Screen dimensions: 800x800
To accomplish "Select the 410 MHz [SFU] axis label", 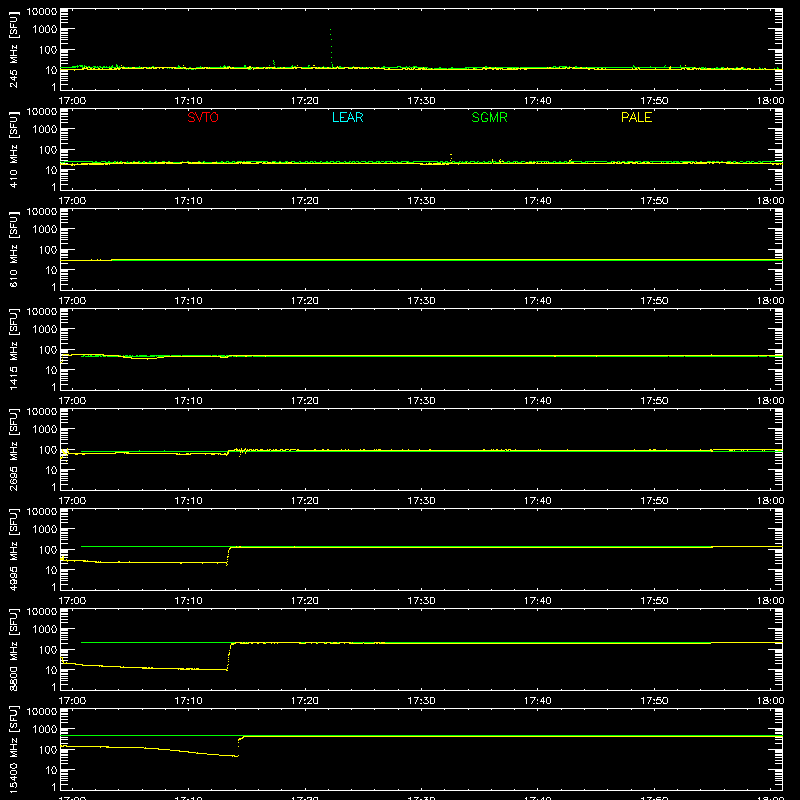I will pyautogui.click(x=14, y=149).
